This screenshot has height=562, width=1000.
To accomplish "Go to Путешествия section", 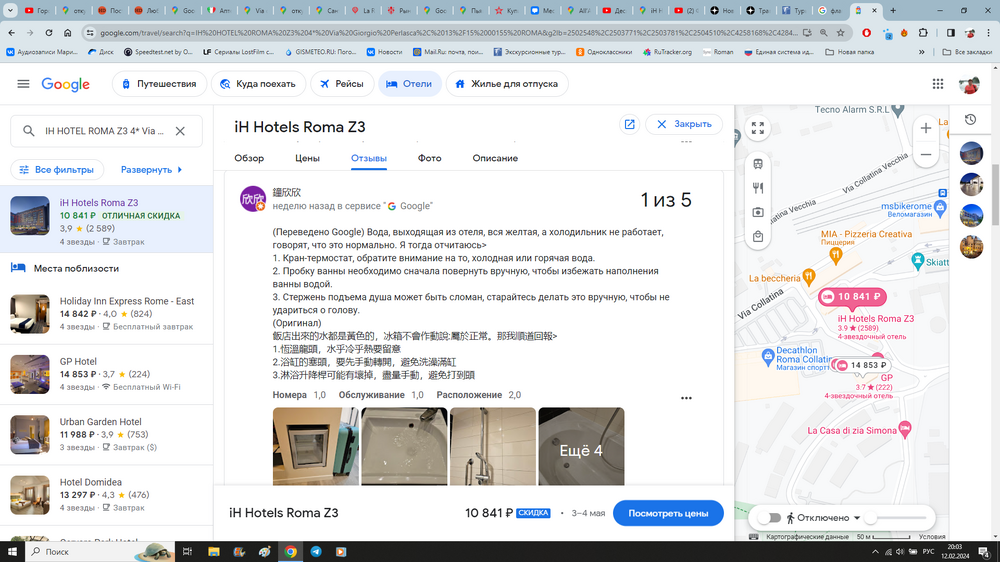I will (159, 84).
